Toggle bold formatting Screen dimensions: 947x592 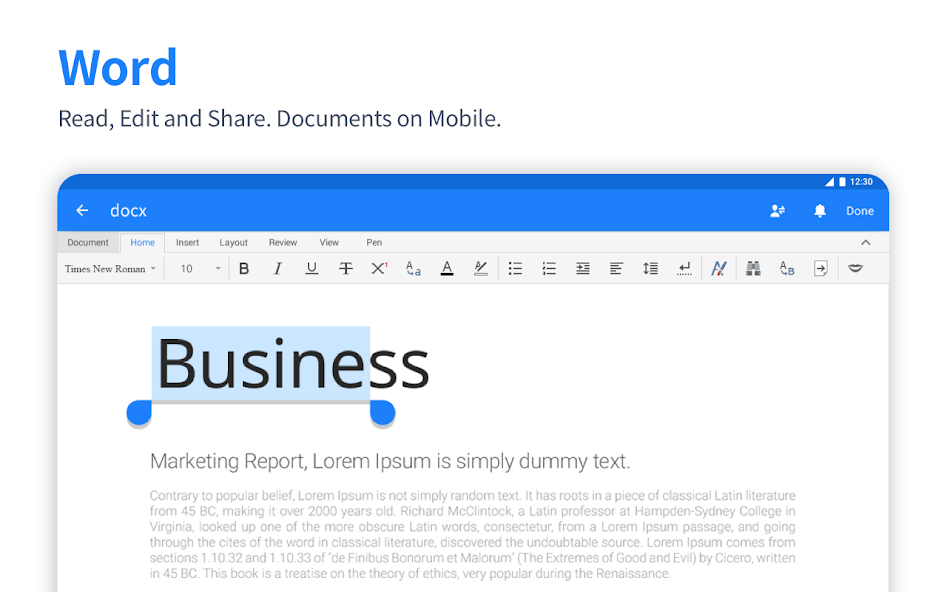click(244, 269)
